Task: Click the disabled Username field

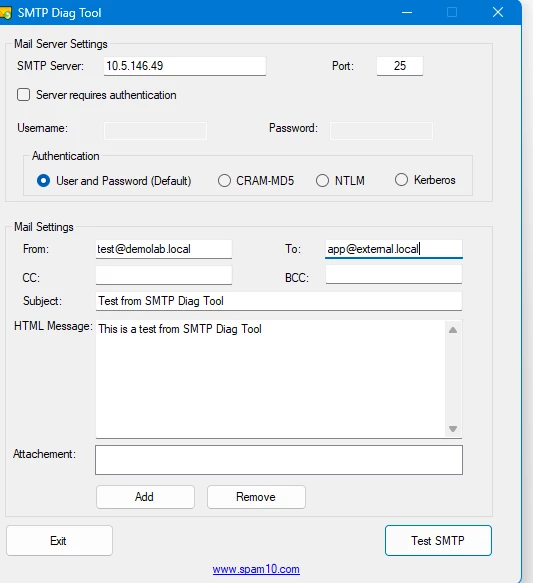Action: pyautogui.click(x=155, y=131)
